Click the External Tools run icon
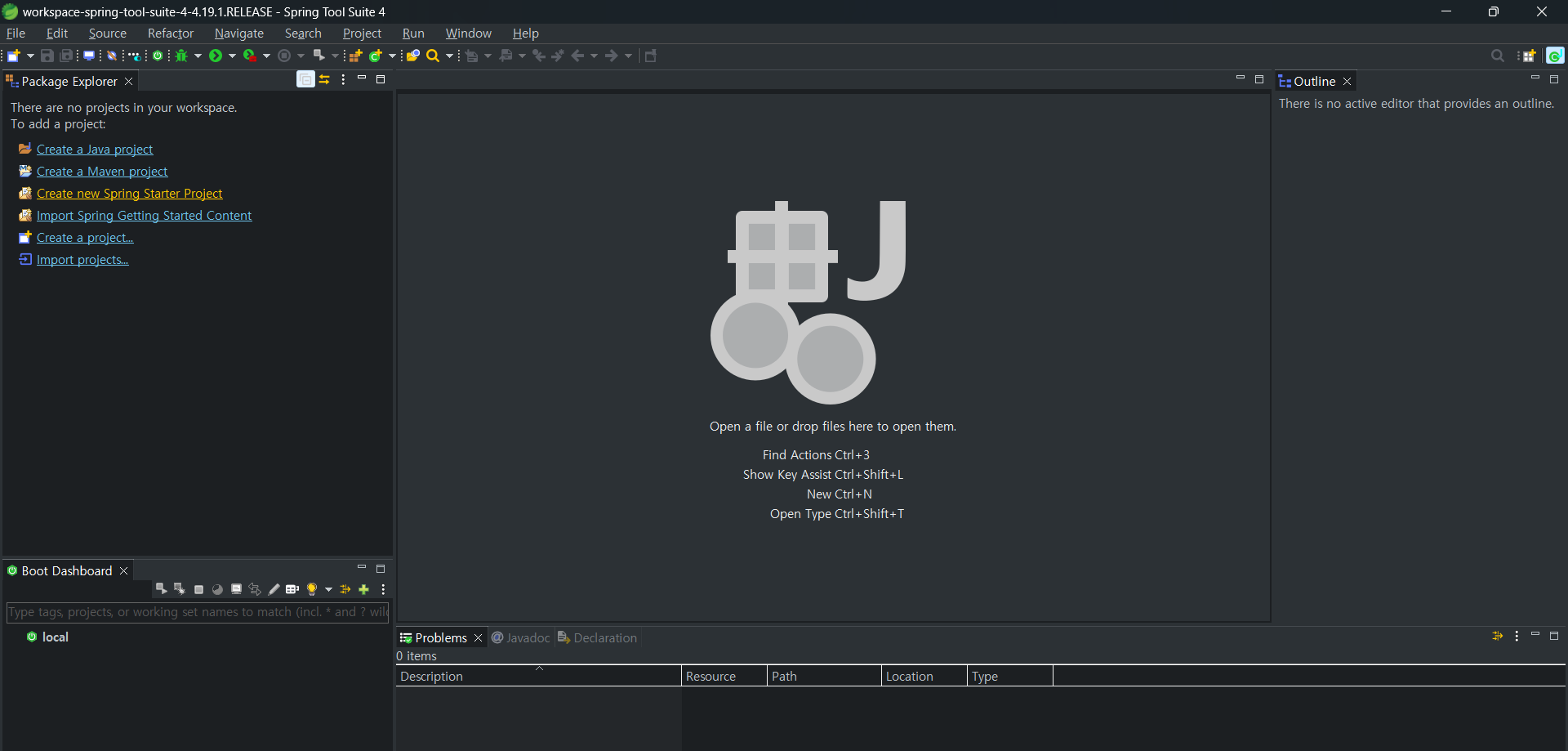This screenshot has width=1568, height=751. point(319,56)
